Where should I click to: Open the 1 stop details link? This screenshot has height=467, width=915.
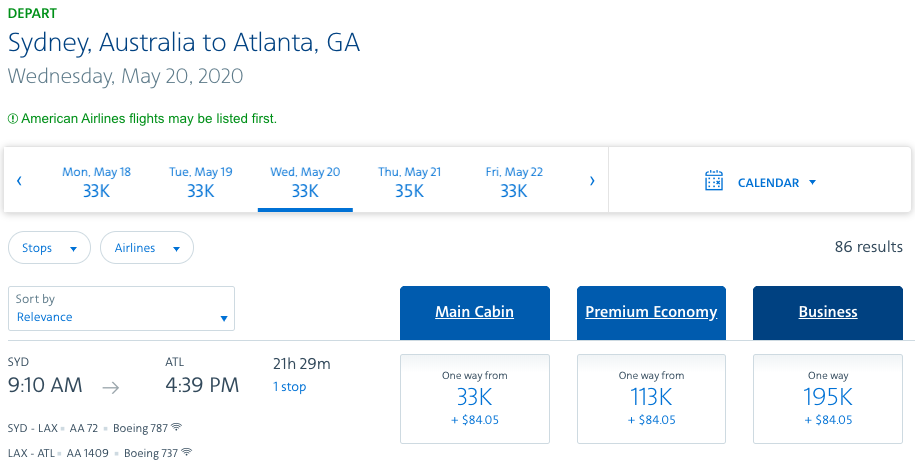pyautogui.click(x=289, y=386)
